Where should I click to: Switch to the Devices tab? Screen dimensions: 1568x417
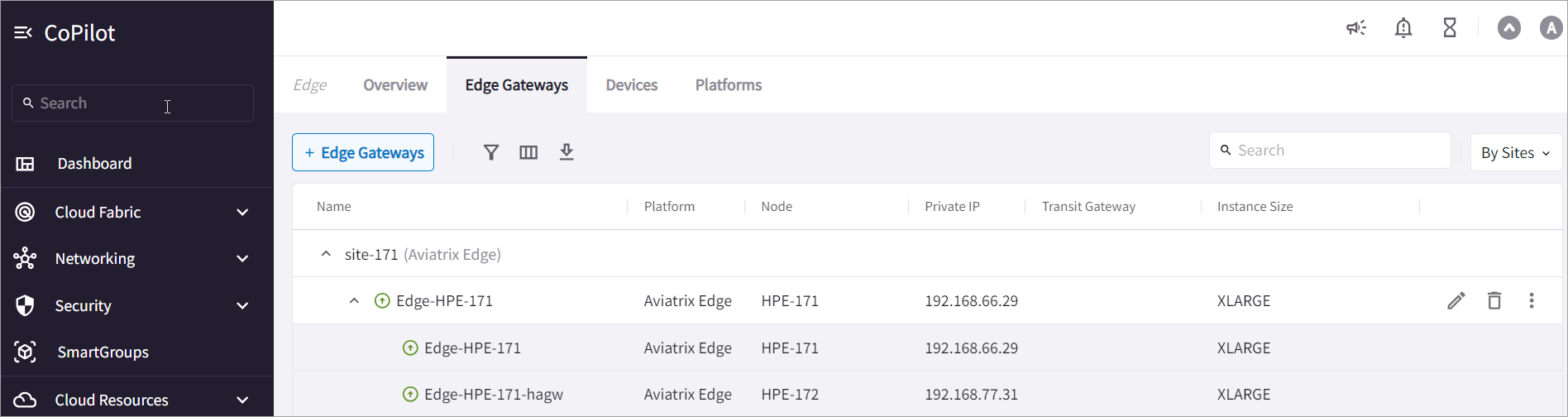pos(632,85)
